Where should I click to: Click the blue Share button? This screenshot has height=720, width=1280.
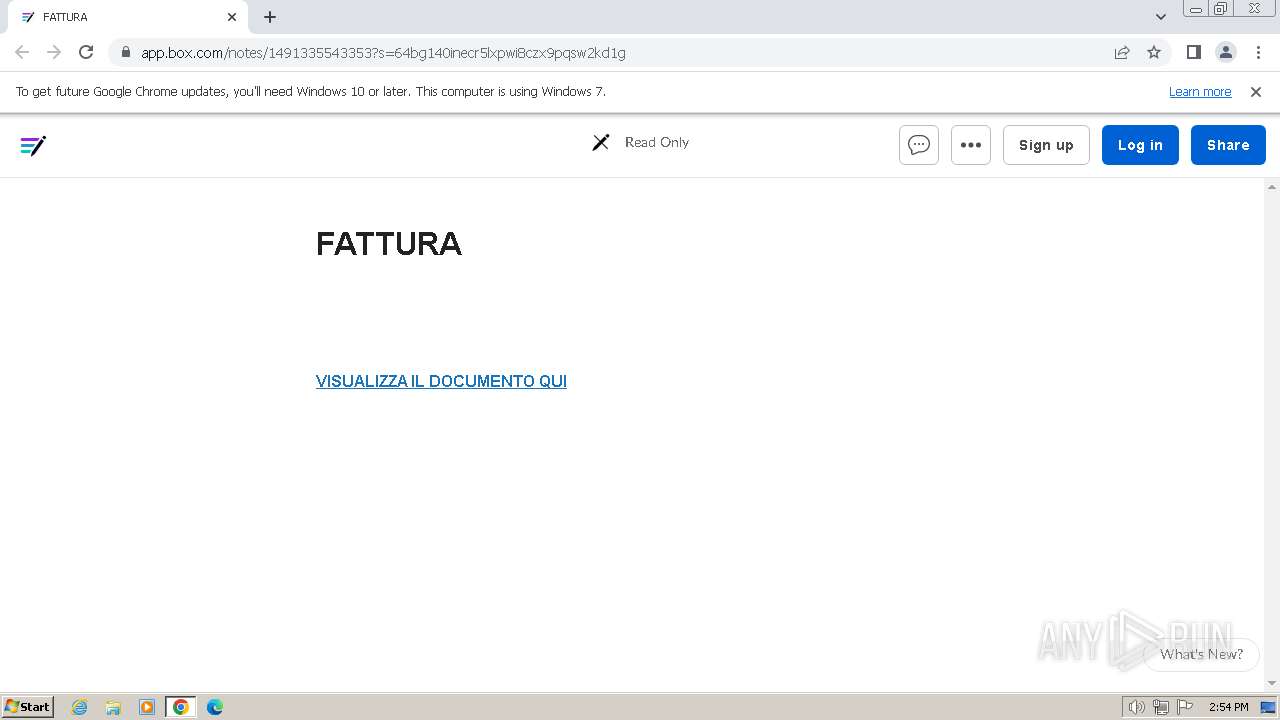click(x=1228, y=145)
